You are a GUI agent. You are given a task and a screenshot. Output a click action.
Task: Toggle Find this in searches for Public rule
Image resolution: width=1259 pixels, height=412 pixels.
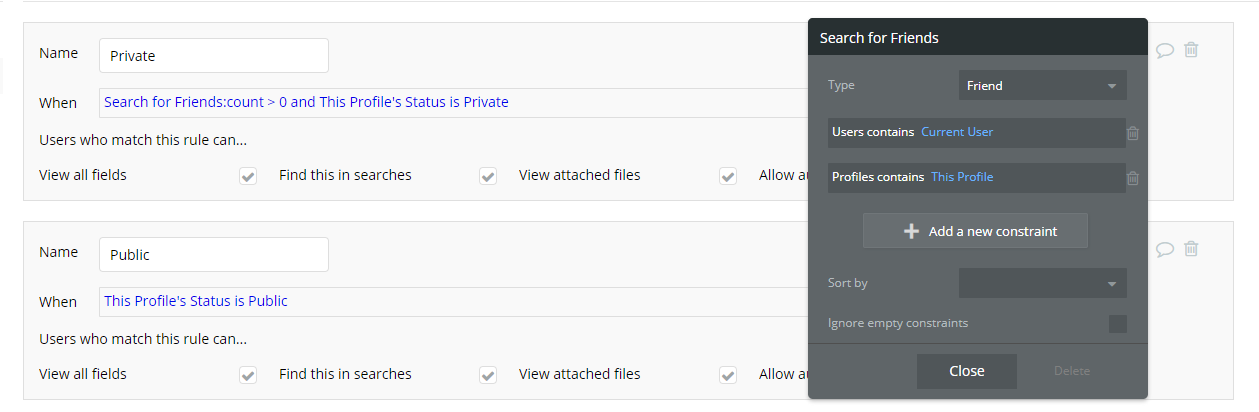[x=488, y=375]
